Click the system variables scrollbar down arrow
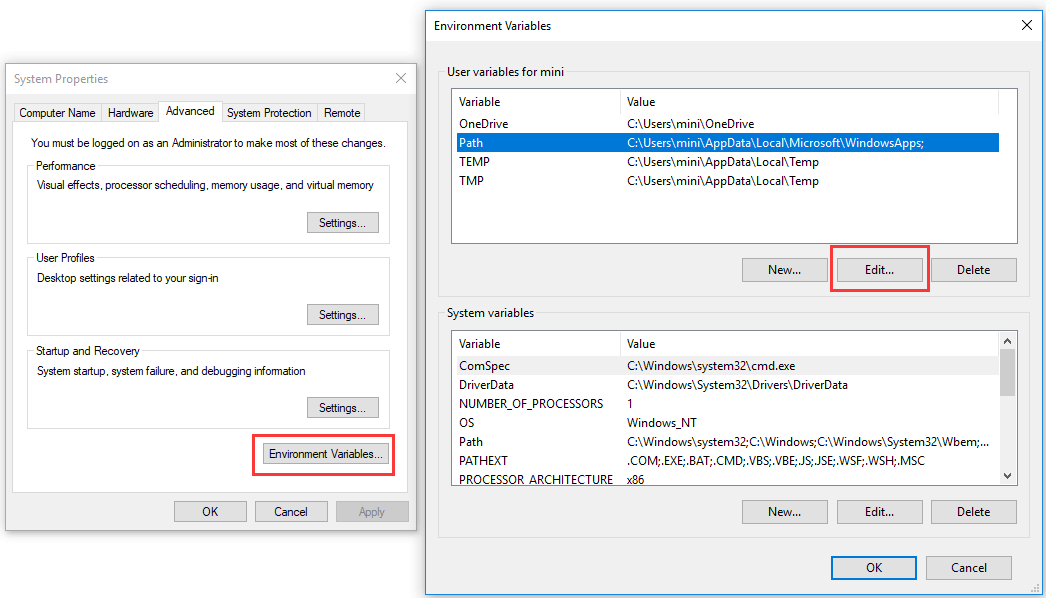Viewport: 1046px width, 598px height. click(1008, 477)
